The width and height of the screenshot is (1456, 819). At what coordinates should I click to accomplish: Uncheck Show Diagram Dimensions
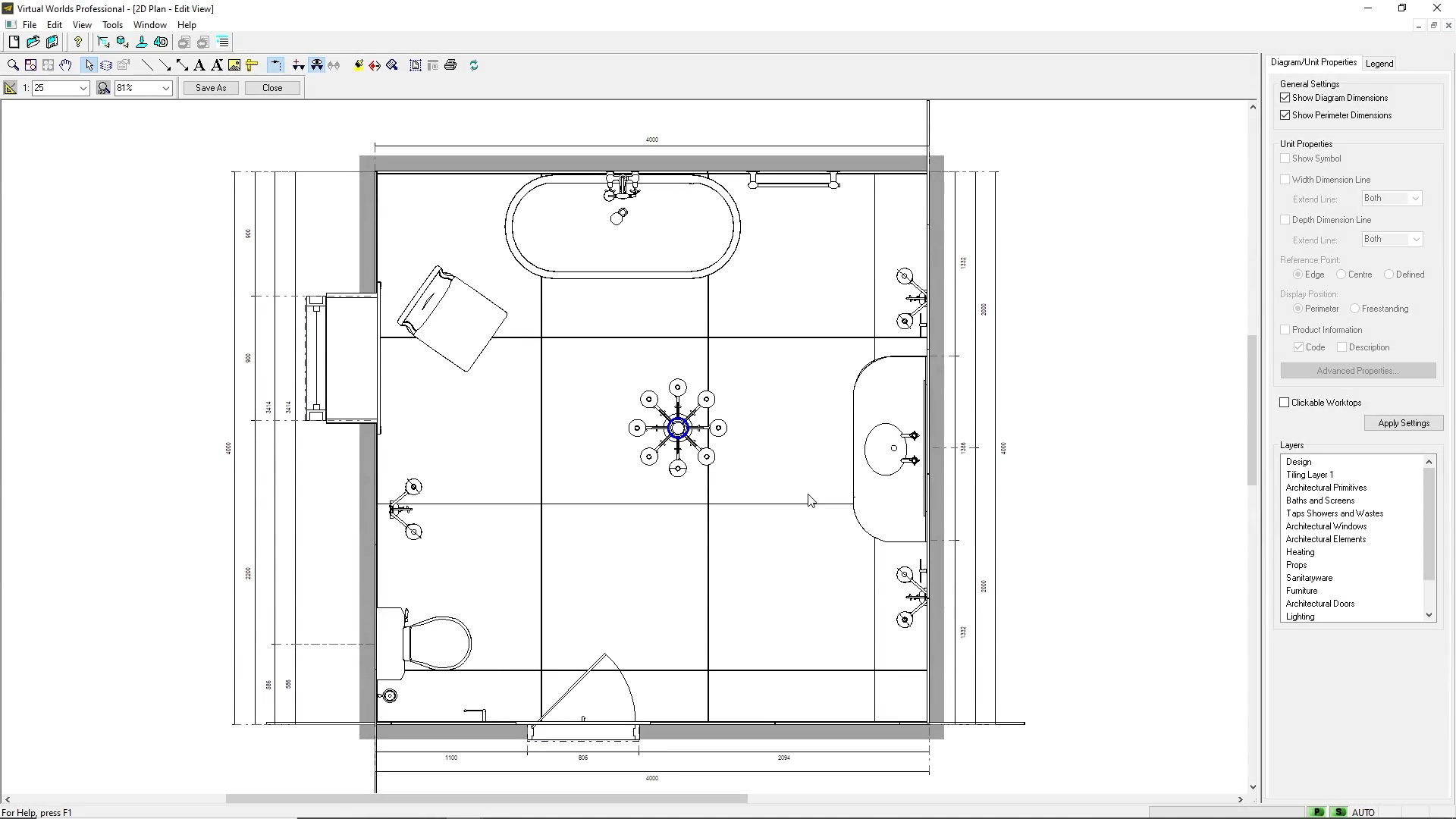pos(1285,98)
